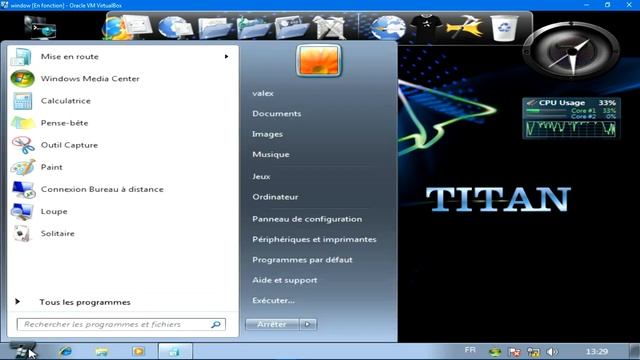The image size is (640, 360).
Task: Click the CPU Usage gadget graph
Action: click(571, 128)
